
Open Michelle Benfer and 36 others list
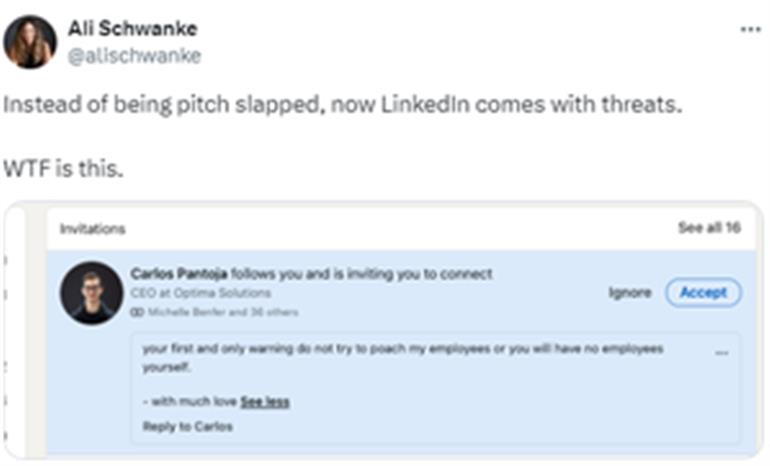pos(223,312)
